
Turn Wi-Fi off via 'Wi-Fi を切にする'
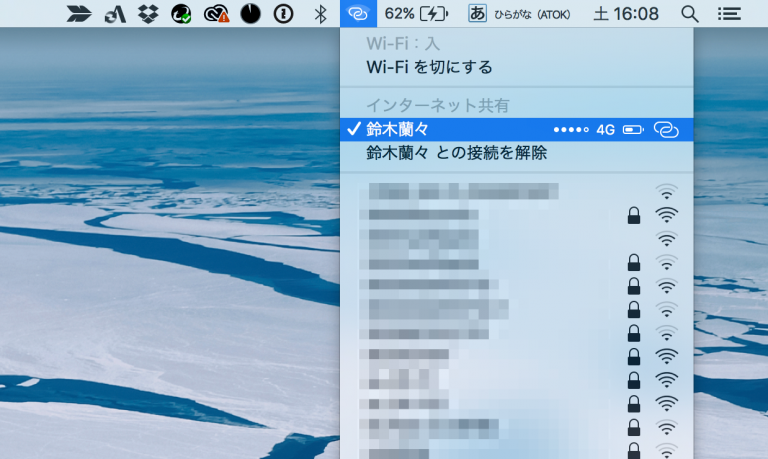pyautogui.click(x=430, y=67)
